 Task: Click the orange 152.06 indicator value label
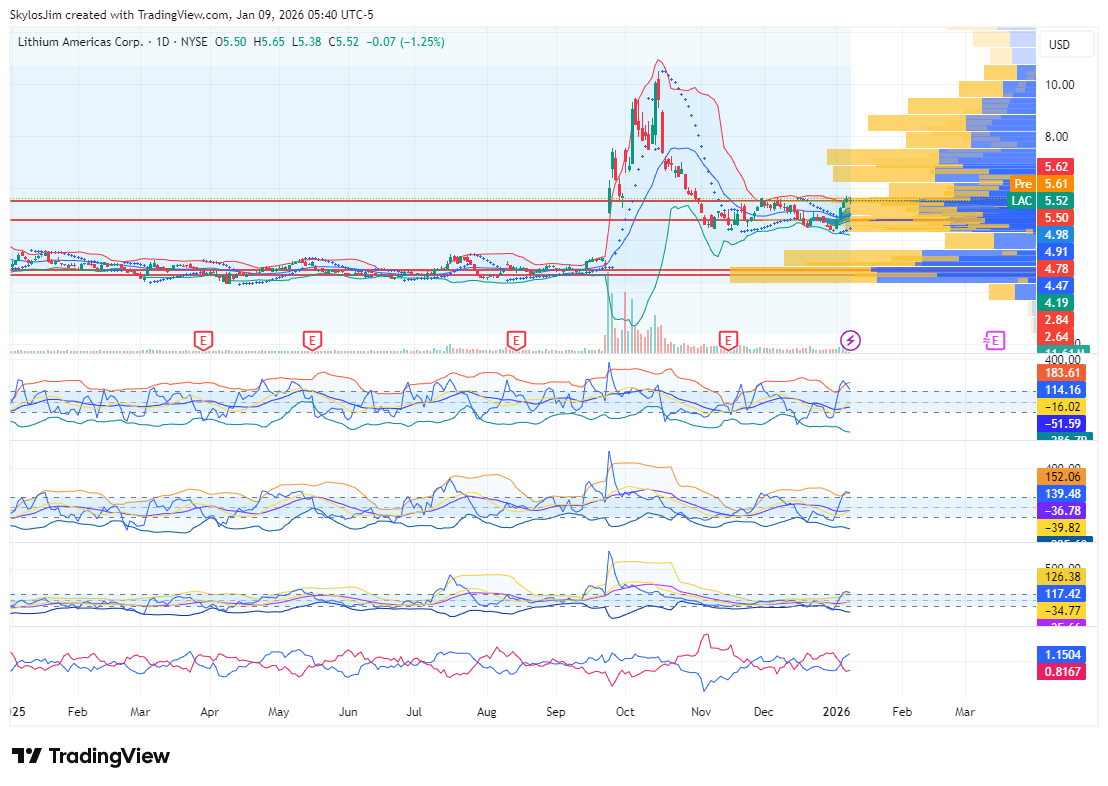[1063, 477]
